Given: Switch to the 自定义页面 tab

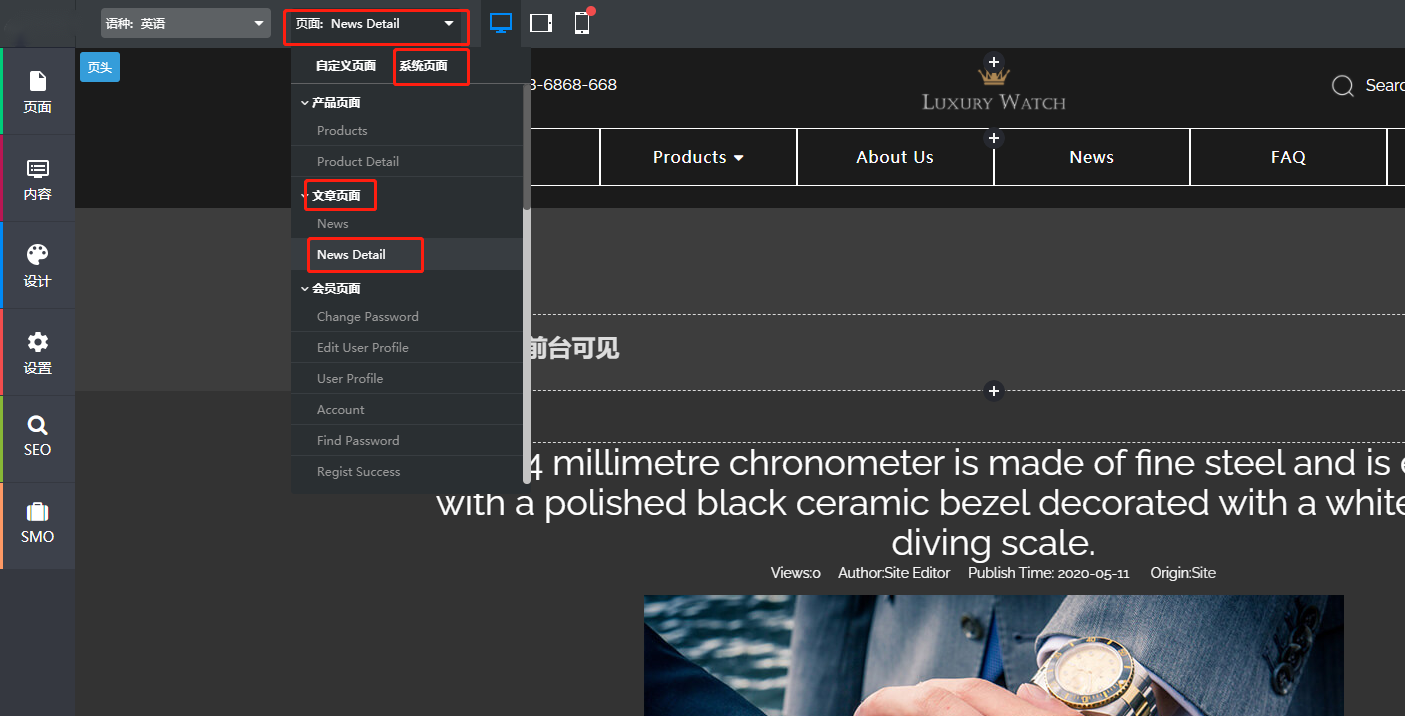Looking at the screenshot, I should pos(345,66).
